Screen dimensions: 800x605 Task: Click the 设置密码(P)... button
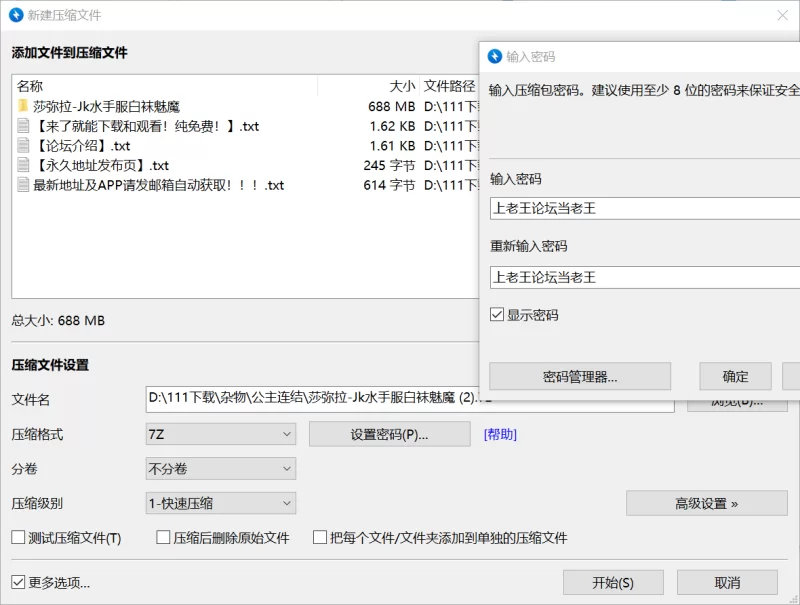[389, 434]
